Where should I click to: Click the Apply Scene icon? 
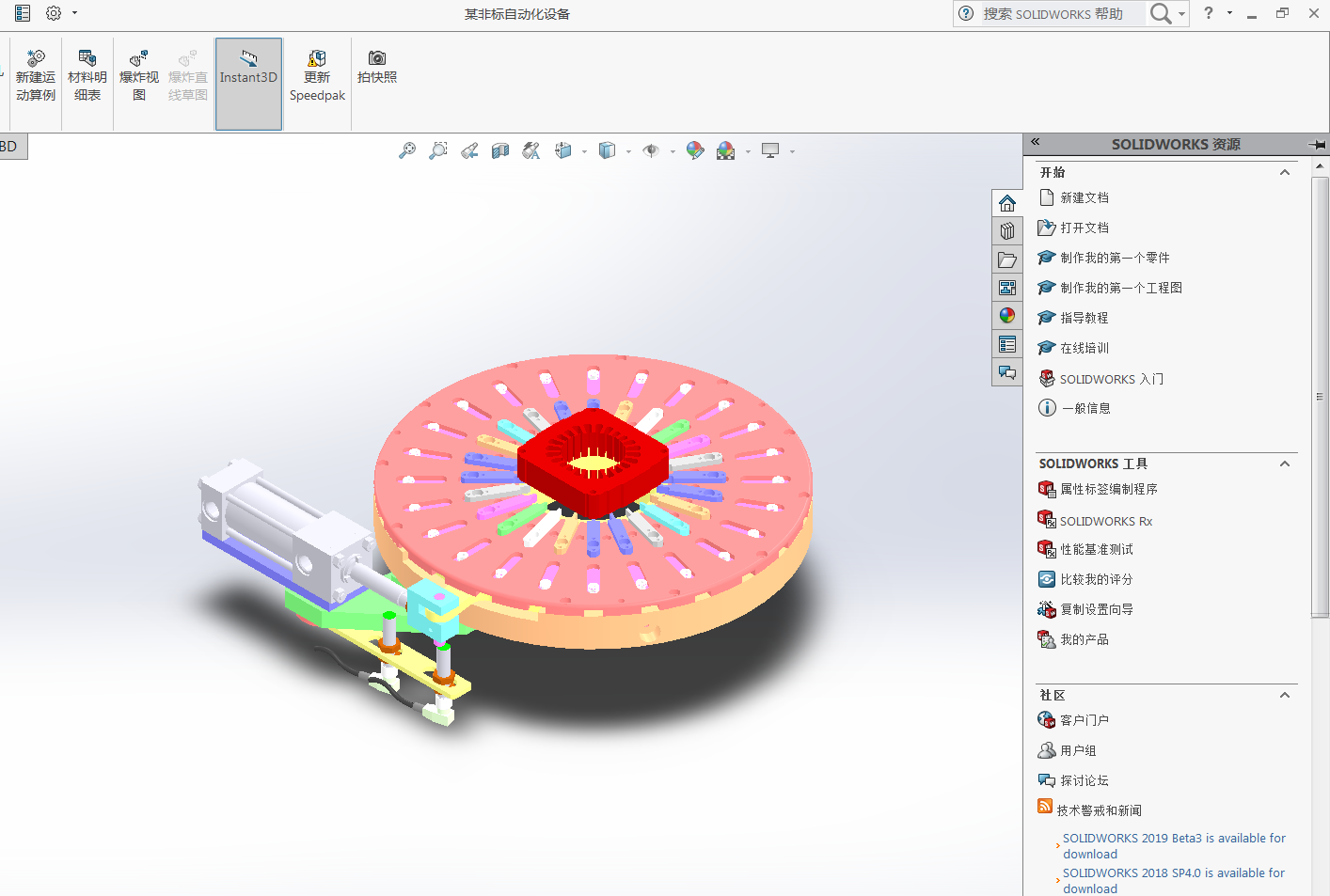point(726,150)
